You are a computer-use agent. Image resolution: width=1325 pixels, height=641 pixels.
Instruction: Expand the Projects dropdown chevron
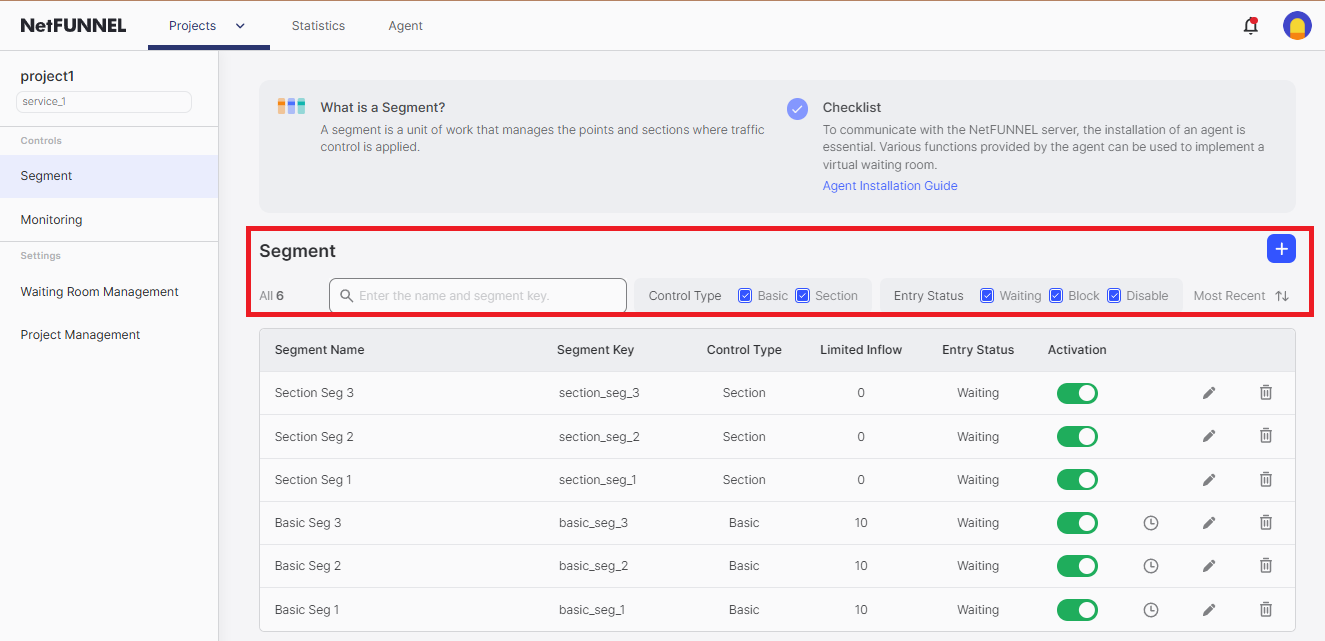240,26
